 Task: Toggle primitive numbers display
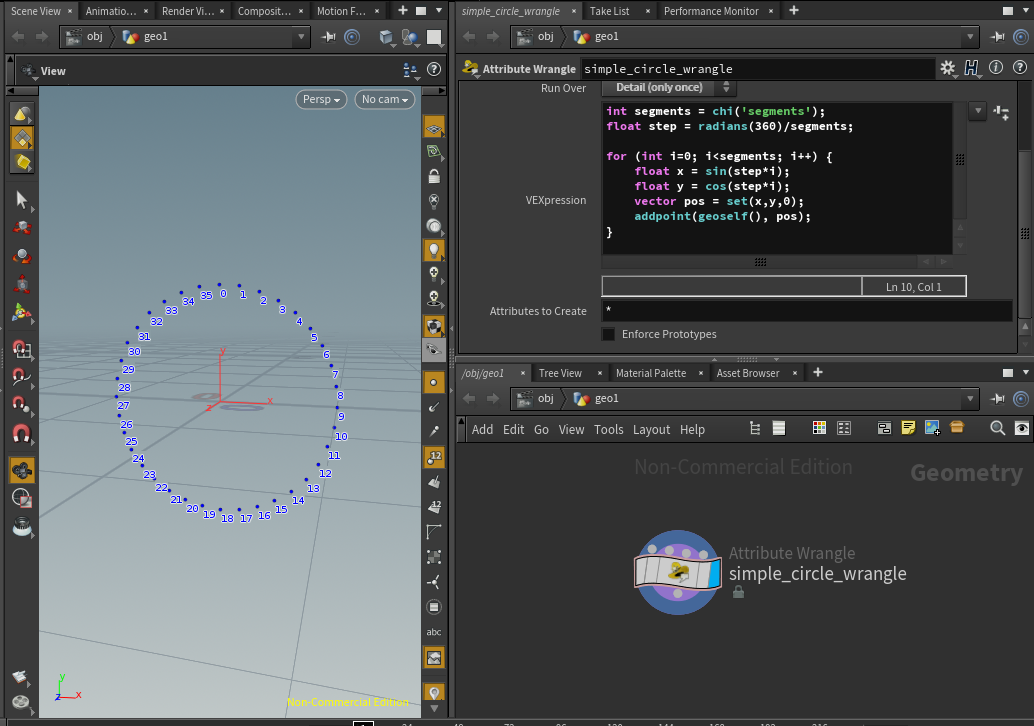pyautogui.click(x=434, y=506)
